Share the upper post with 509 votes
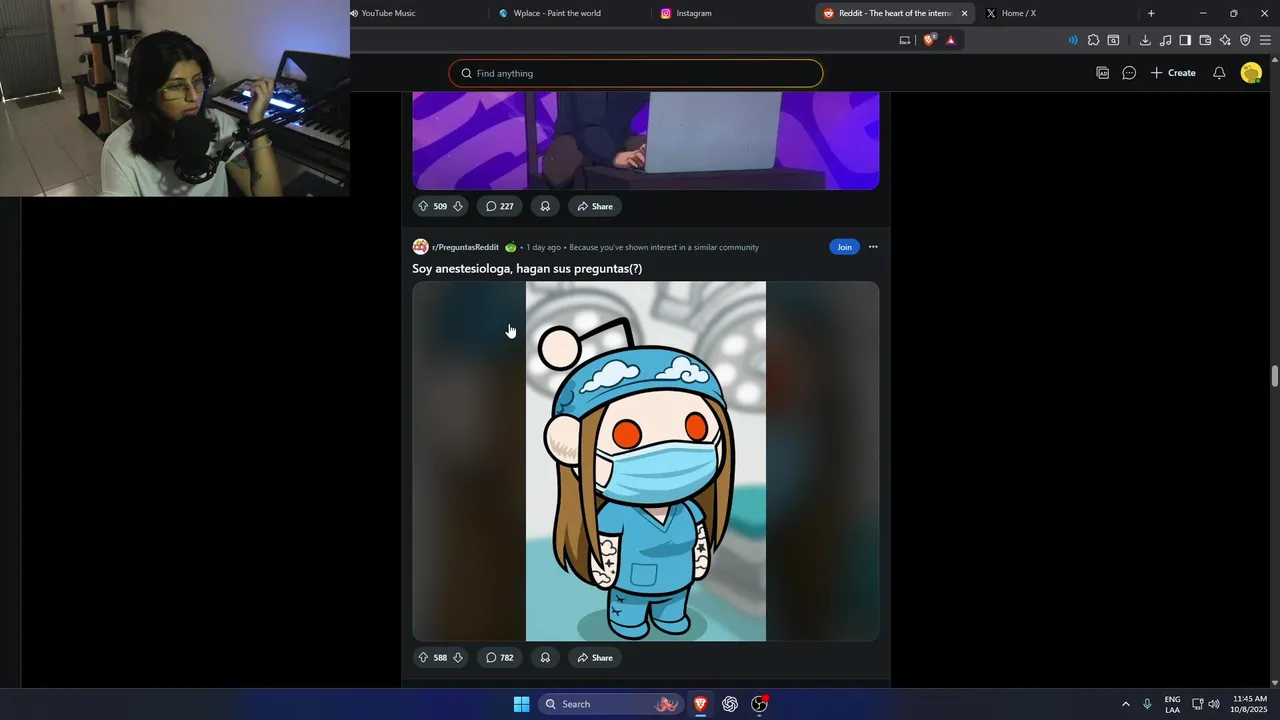Screen dimensions: 1280x720 [595, 206]
